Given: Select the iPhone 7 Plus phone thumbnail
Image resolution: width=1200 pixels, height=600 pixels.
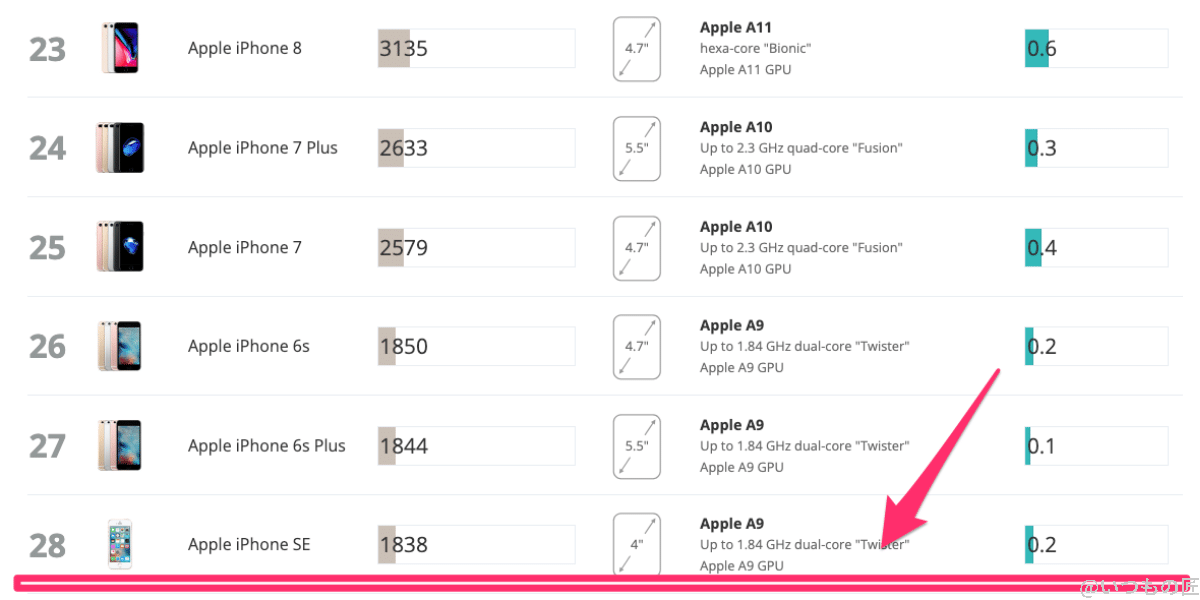Looking at the screenshot, I should (x=120, y=147).
